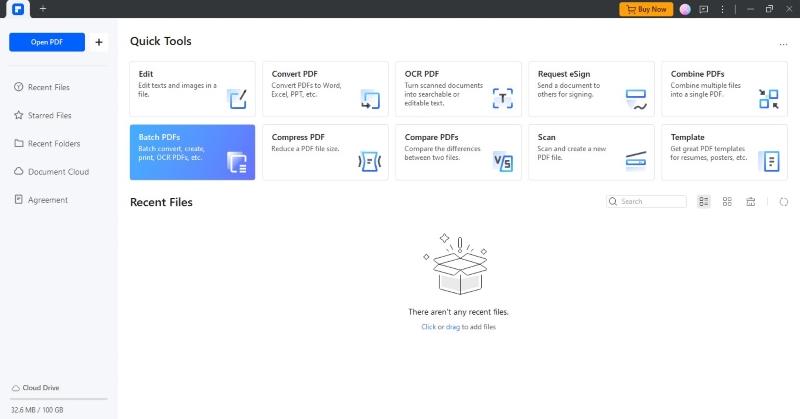Viewport: 800px width, 419px height.
Task: Select Starred Files in sidebar
Action: (x=49, y=115)
